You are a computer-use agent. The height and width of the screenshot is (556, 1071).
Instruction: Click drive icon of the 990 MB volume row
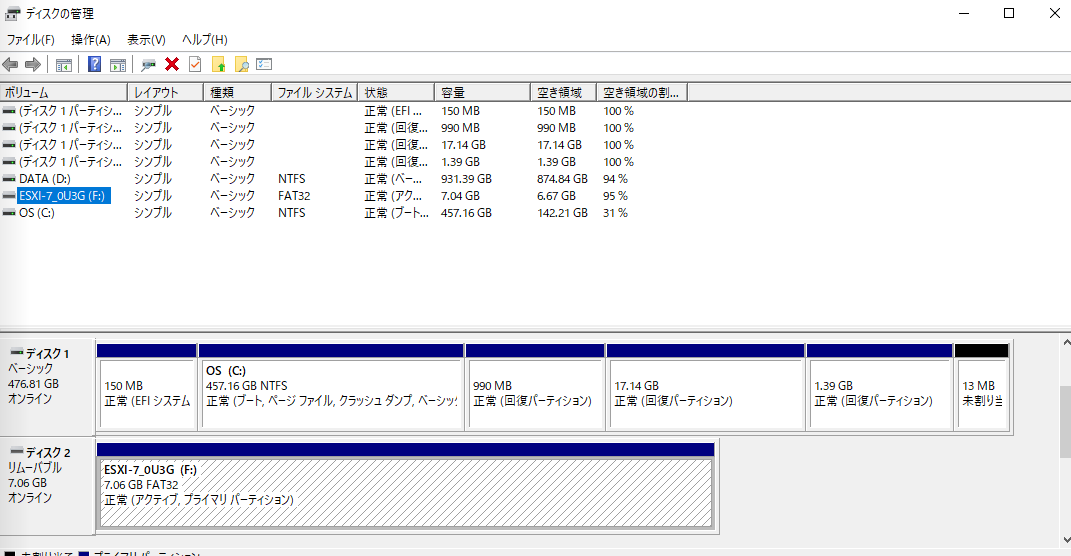click(9, 128)
